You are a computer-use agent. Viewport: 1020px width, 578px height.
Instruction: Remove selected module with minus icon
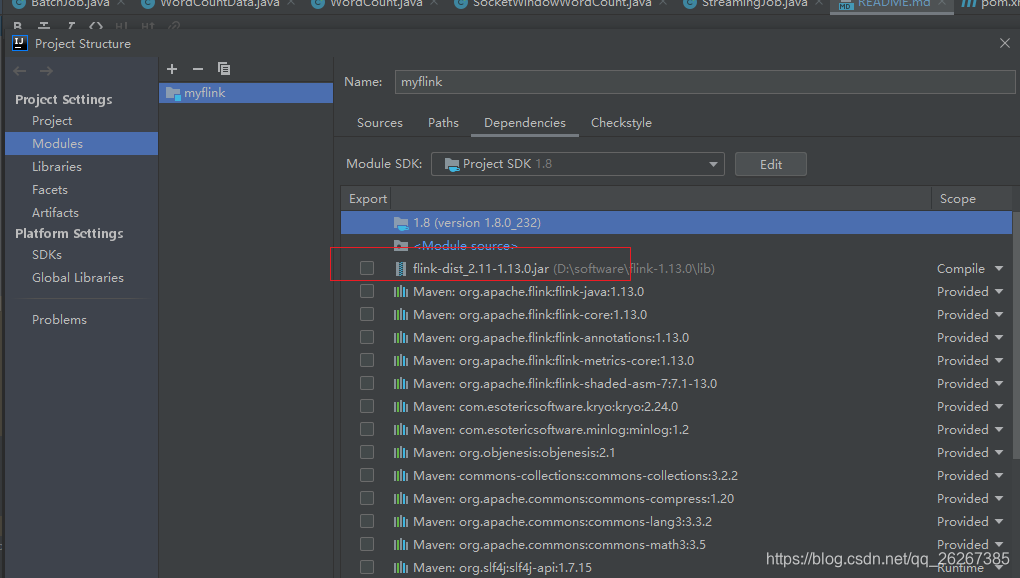[198, 68]
